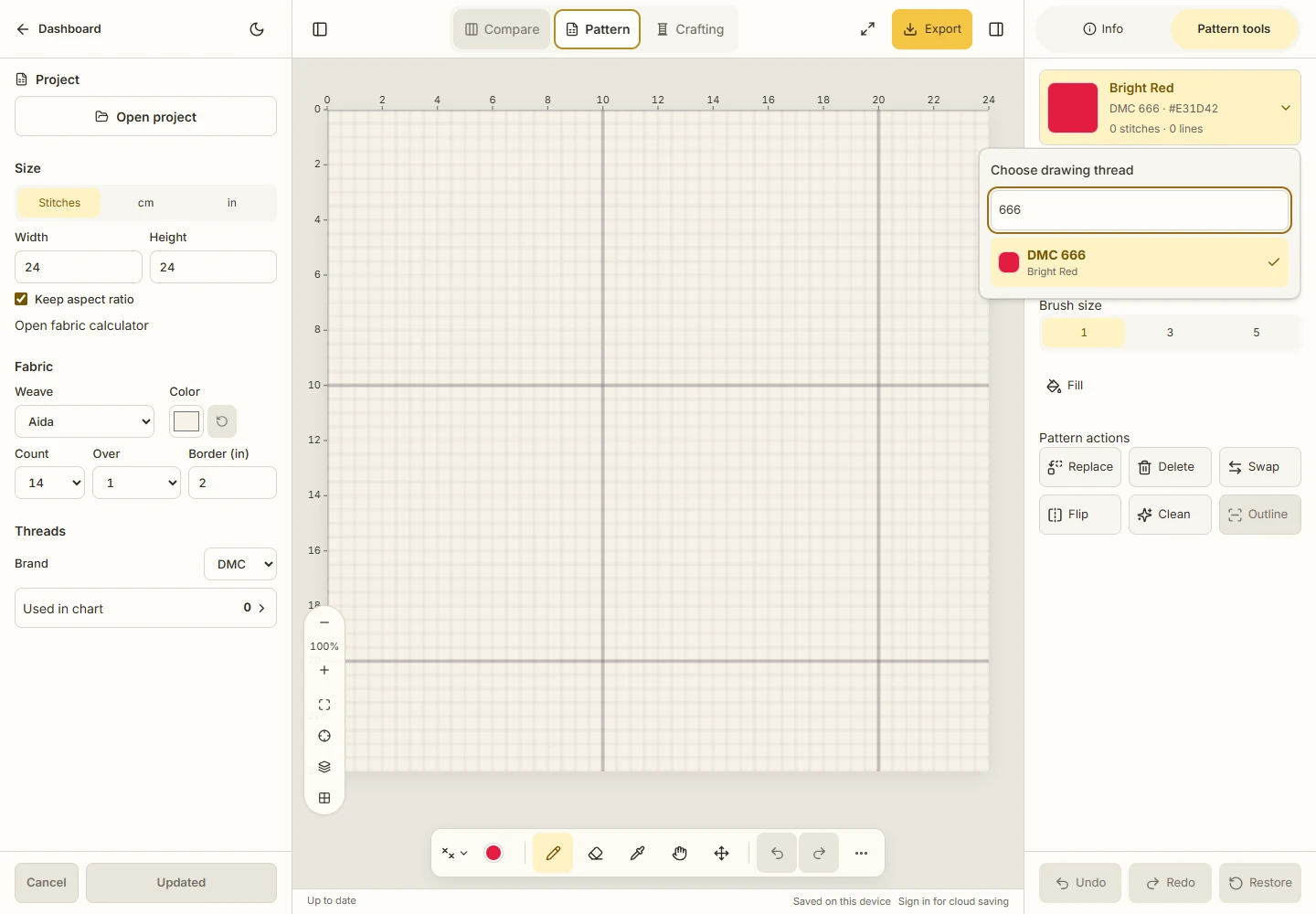Image resolution: width=1316 pixels, height=914 pixels.
Task: Toggle the left sidebar panel icon
Action: 320,29
